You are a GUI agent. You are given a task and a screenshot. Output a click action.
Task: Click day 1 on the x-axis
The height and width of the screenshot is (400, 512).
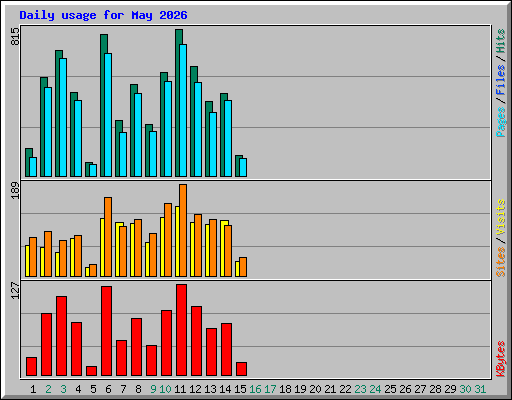[33, 389]
